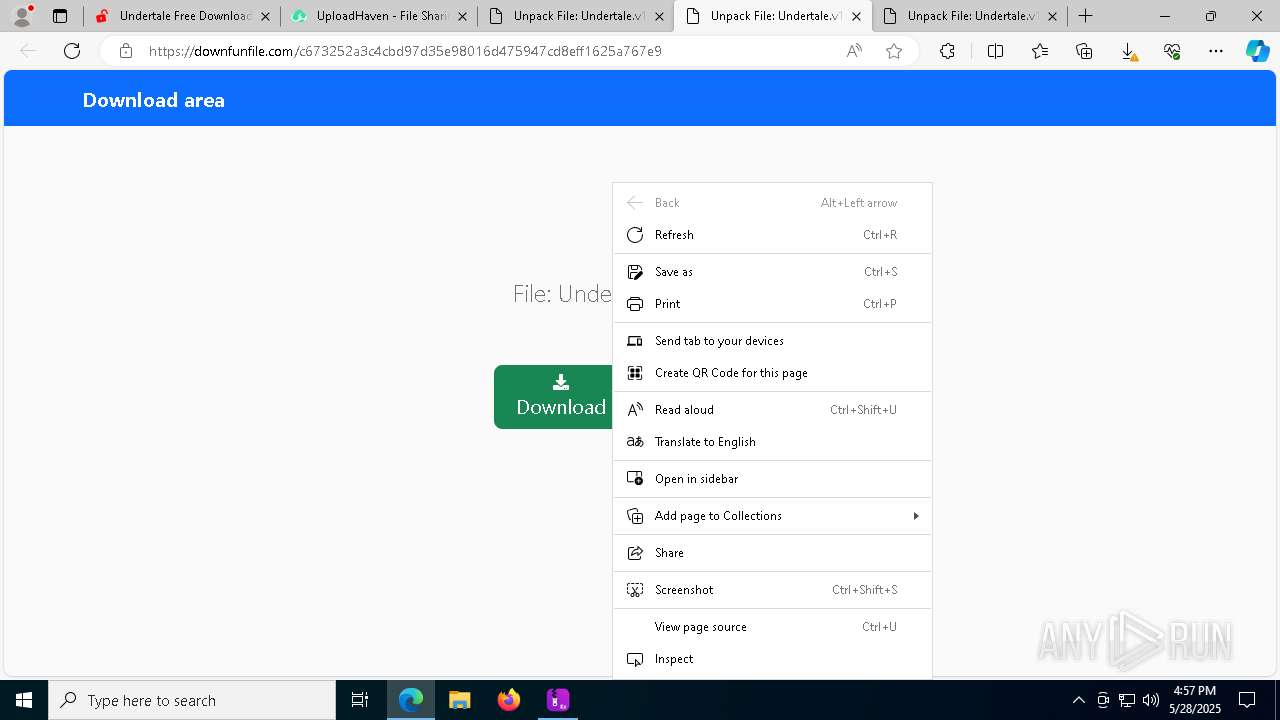Image resolution: width=1280 pixels, height=720 pixels.
Task: Open Browser essentials heart icon
Action: 1172,51
